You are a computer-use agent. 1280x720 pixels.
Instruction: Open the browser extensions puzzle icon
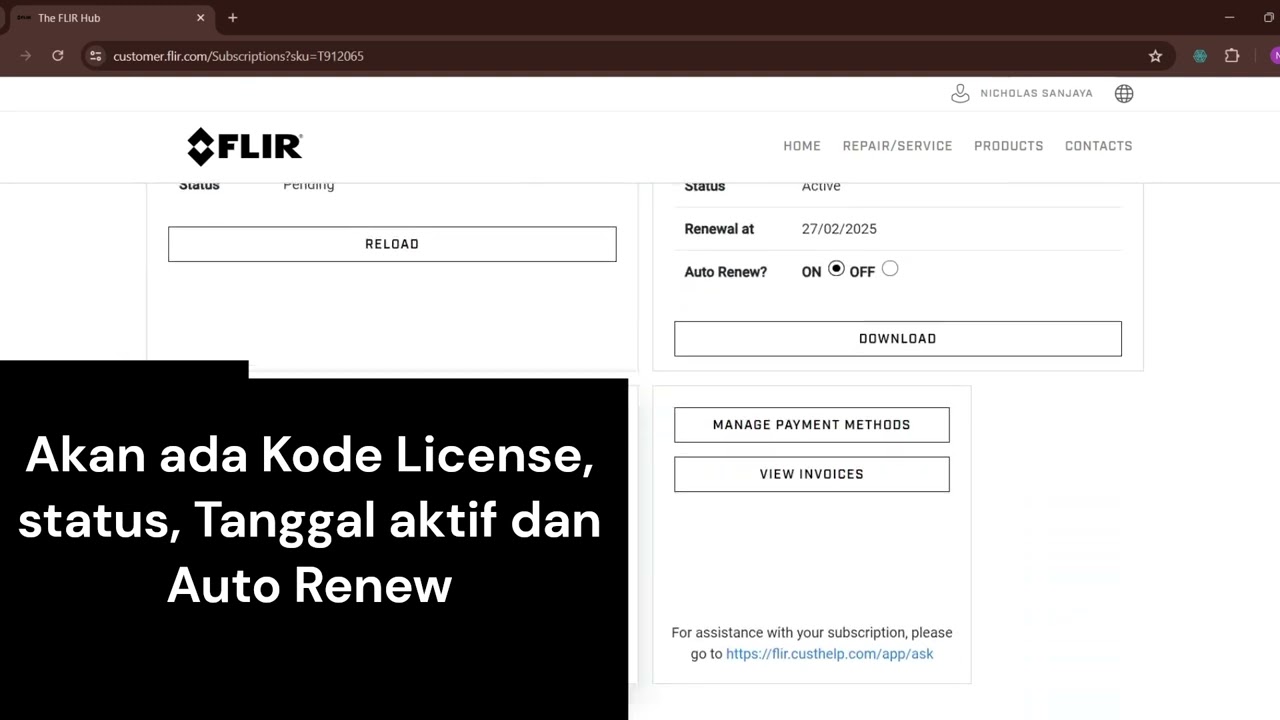1232,56
